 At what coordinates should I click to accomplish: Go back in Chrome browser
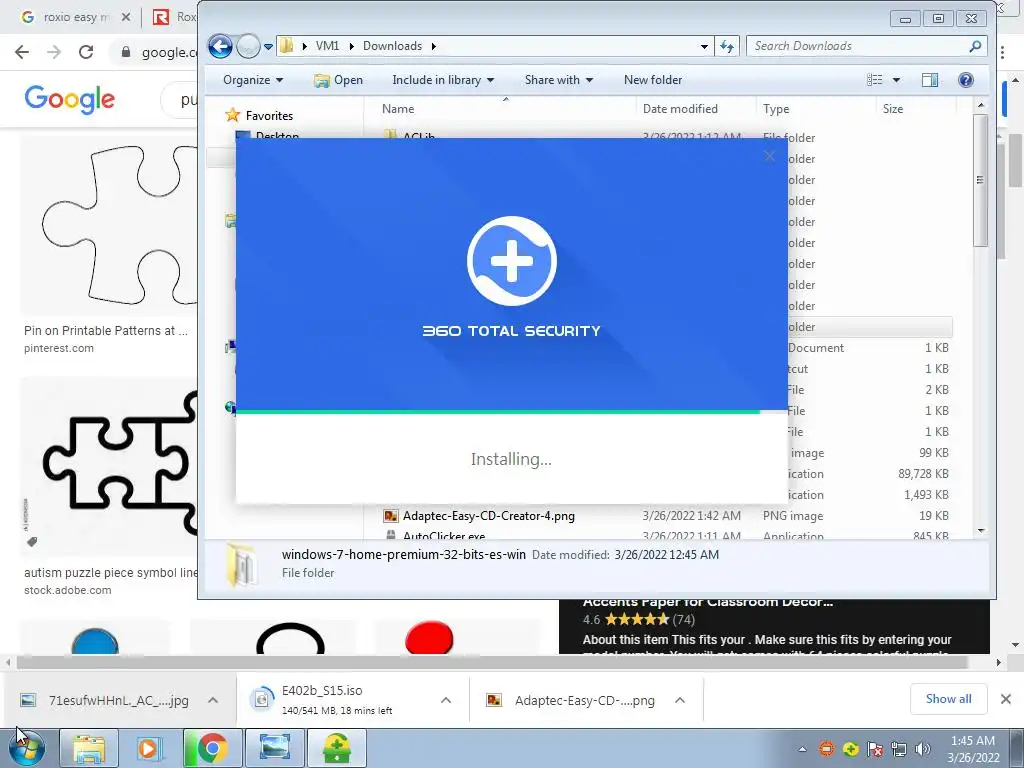coord(22,52)
